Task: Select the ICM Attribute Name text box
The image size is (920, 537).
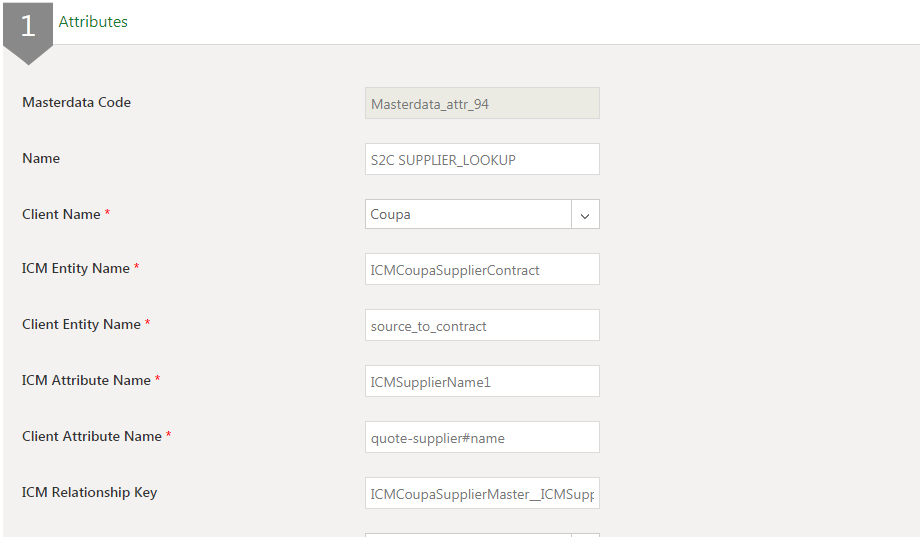Action: pos(482,381)
